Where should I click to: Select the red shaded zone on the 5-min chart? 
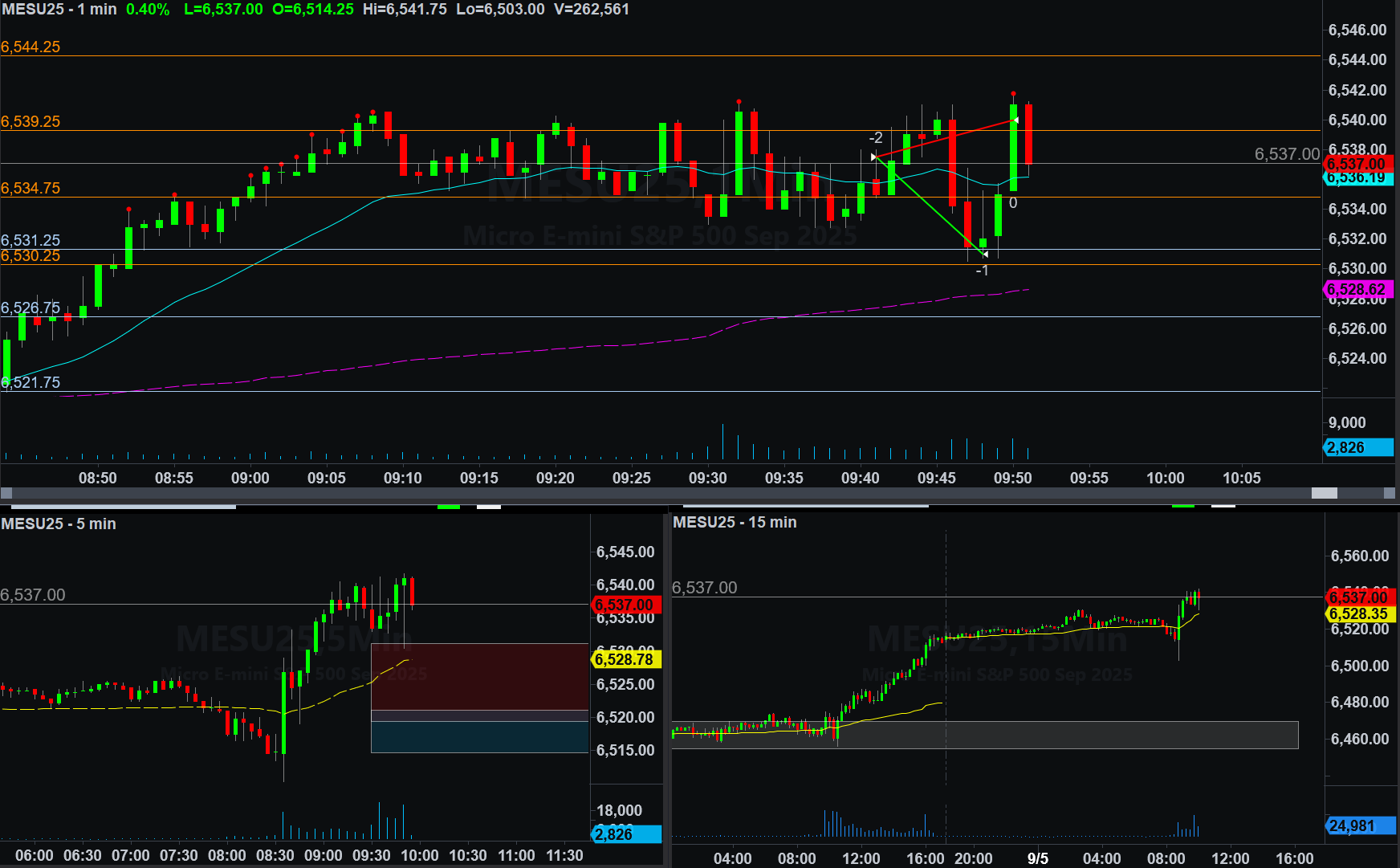click(x=480, y=676)
